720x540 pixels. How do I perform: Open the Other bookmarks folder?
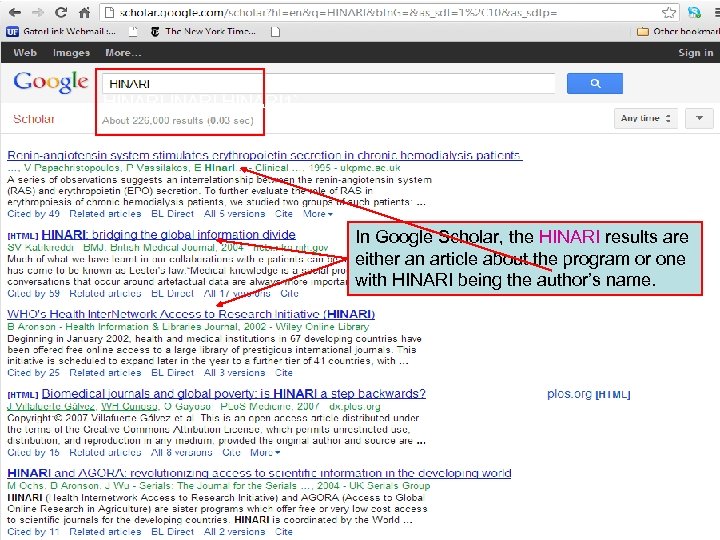[678, 31]
